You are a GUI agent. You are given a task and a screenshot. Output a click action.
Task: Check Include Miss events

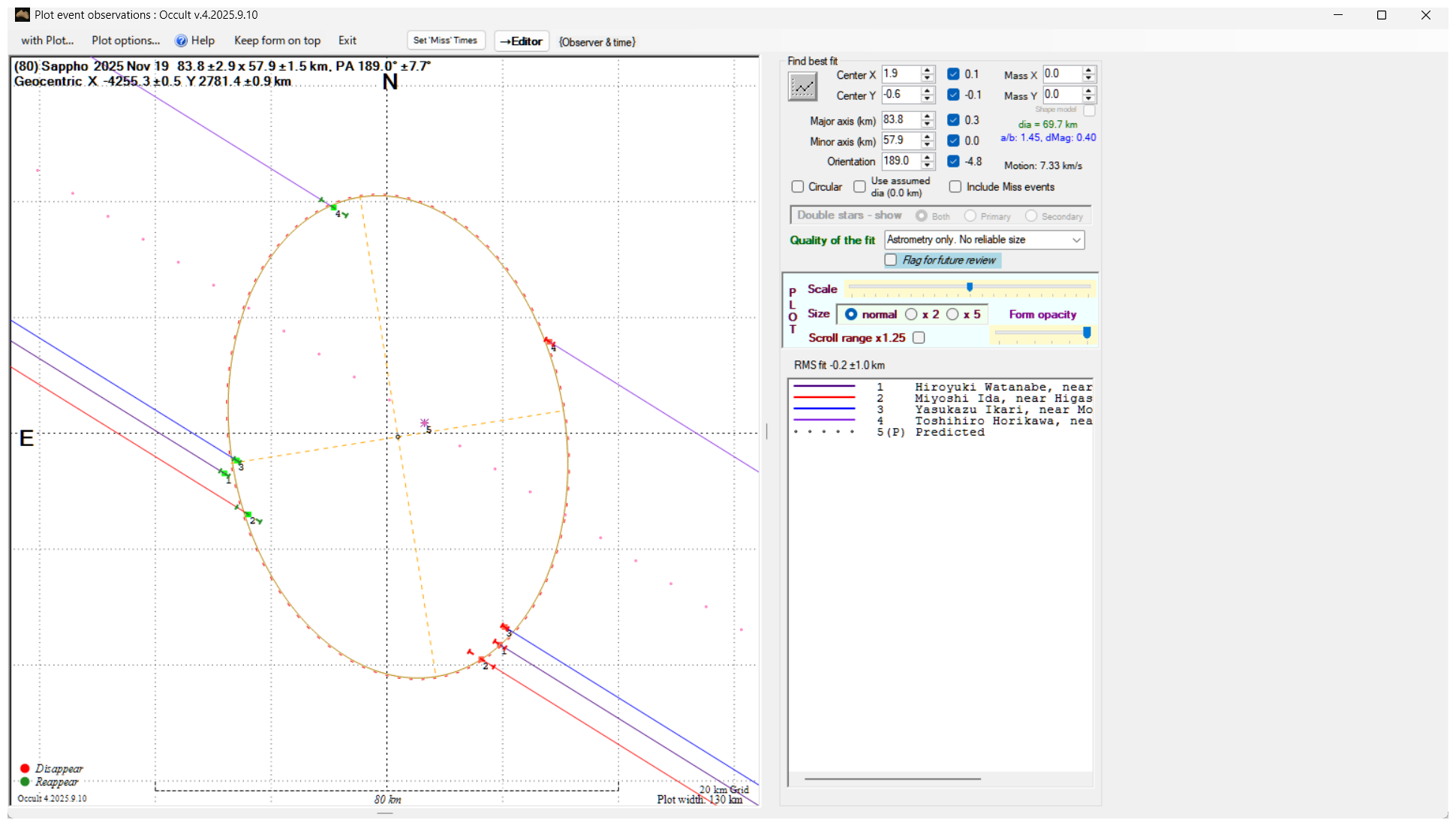tap(955, 186)
